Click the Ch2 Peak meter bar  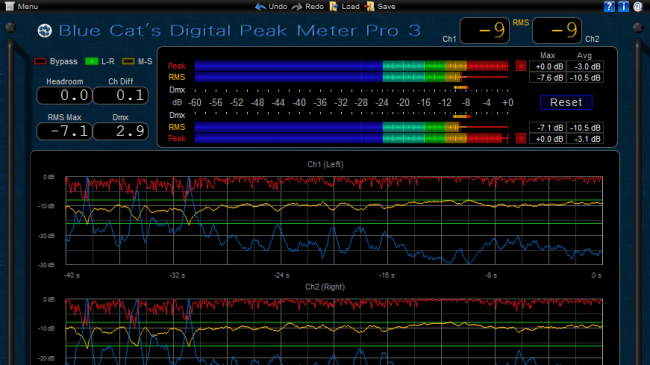352,138
